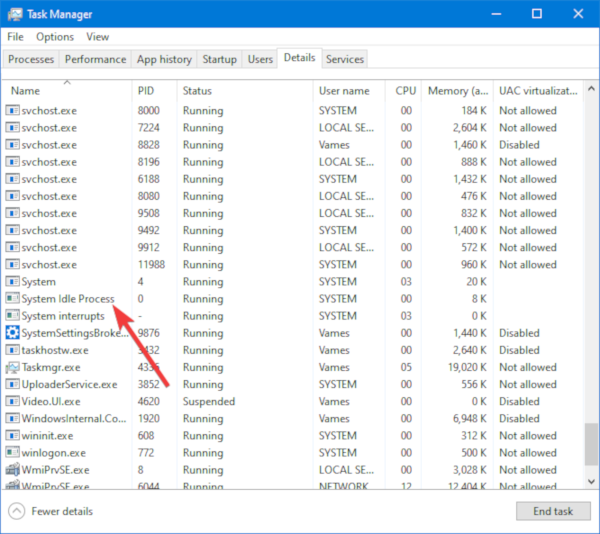This screenshot has width=600, height=534.
Task: Click the End task button
Action: tap(553, 511)
